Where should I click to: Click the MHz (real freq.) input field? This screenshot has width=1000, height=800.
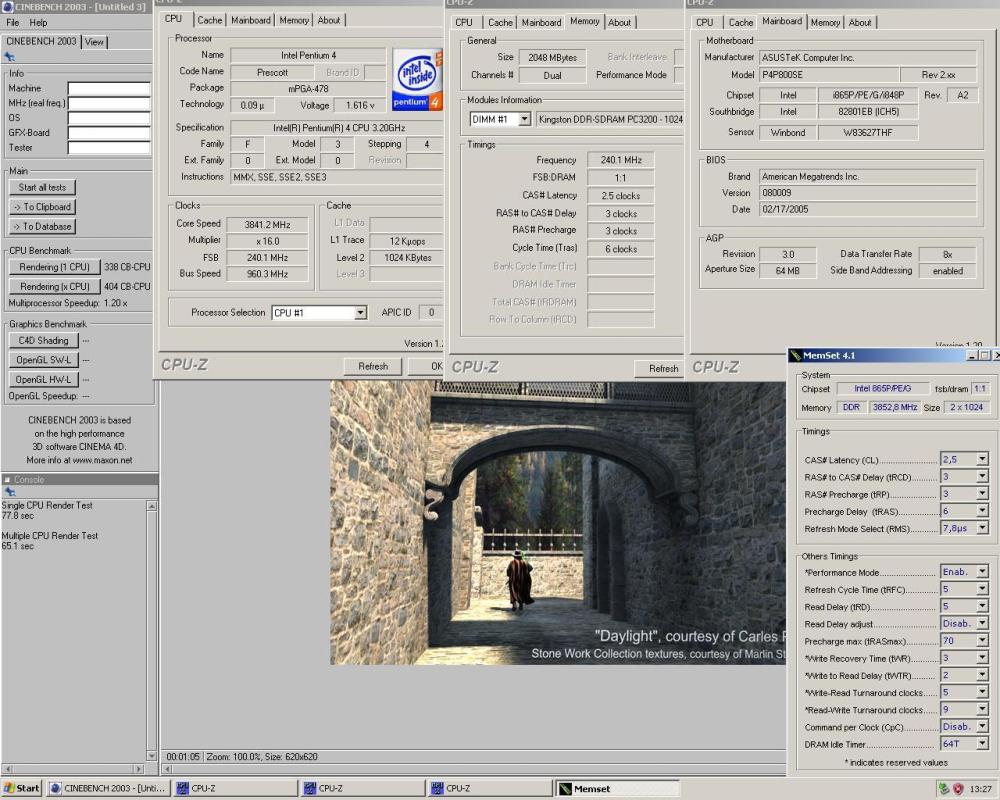[109, 103]
